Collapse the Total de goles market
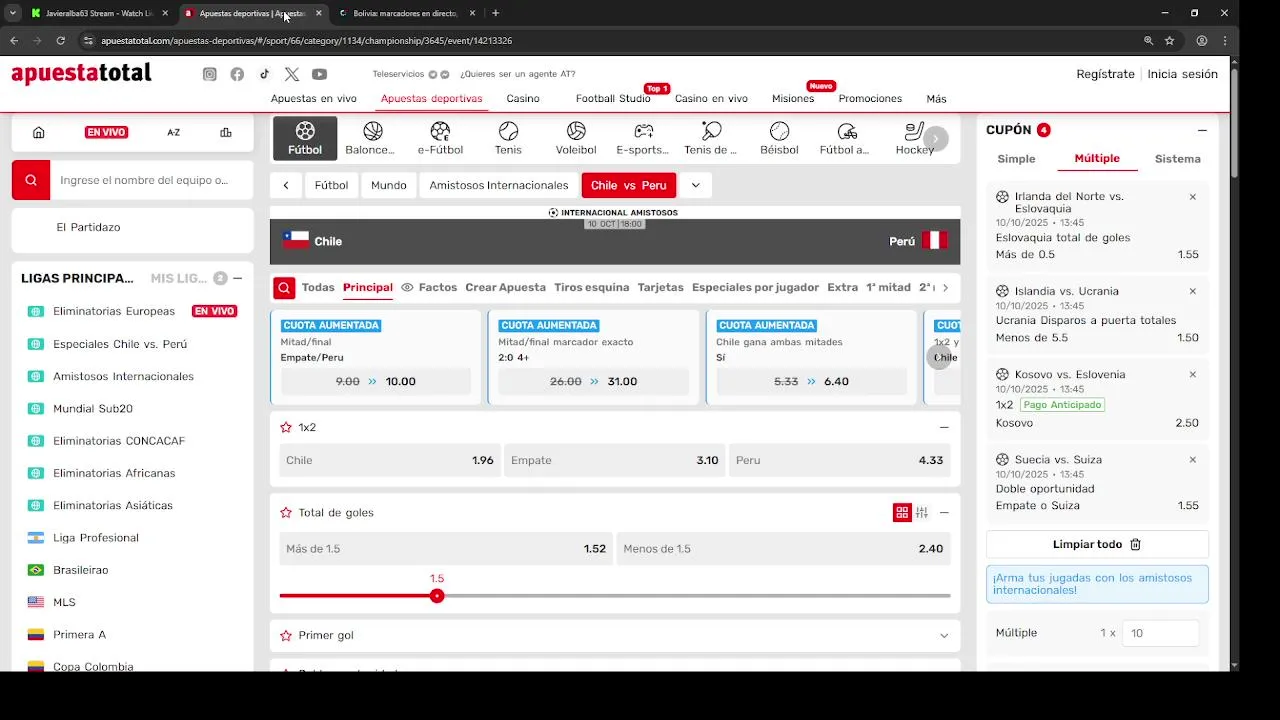 point(944,512)
